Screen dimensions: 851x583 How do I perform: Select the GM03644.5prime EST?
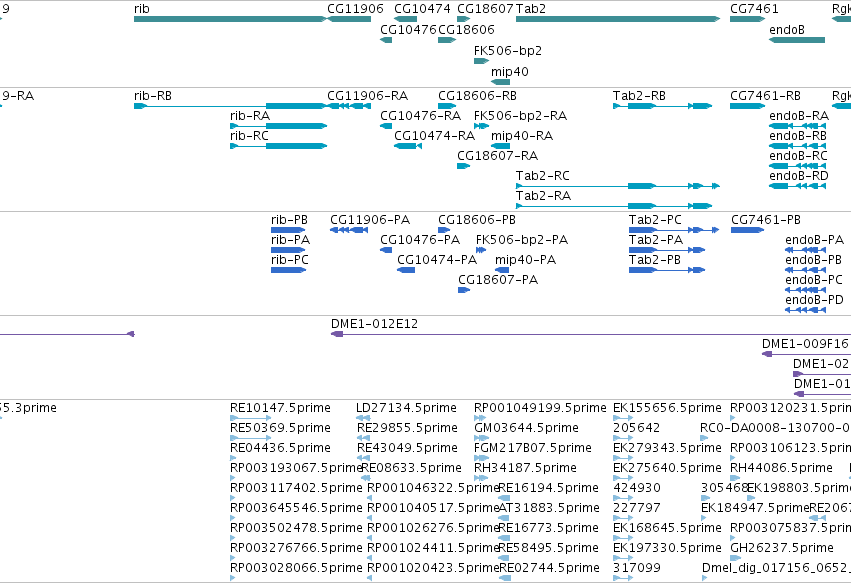click(x=481, y=438)
